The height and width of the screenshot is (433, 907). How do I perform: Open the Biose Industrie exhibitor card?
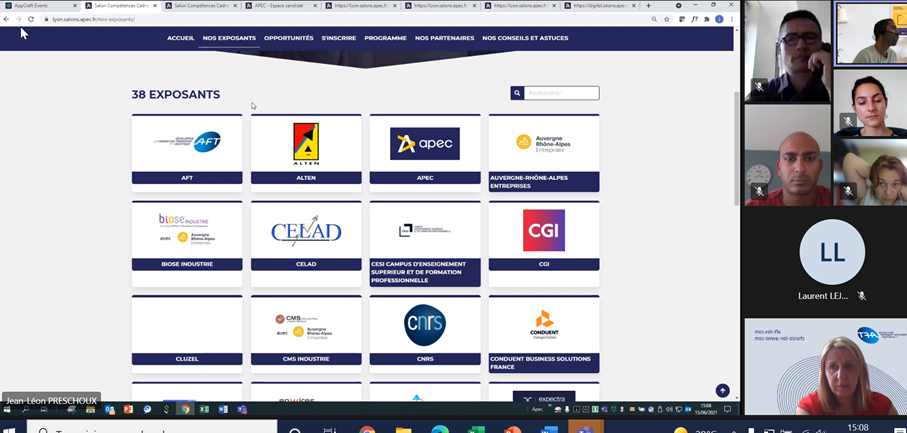click(187, 243)
